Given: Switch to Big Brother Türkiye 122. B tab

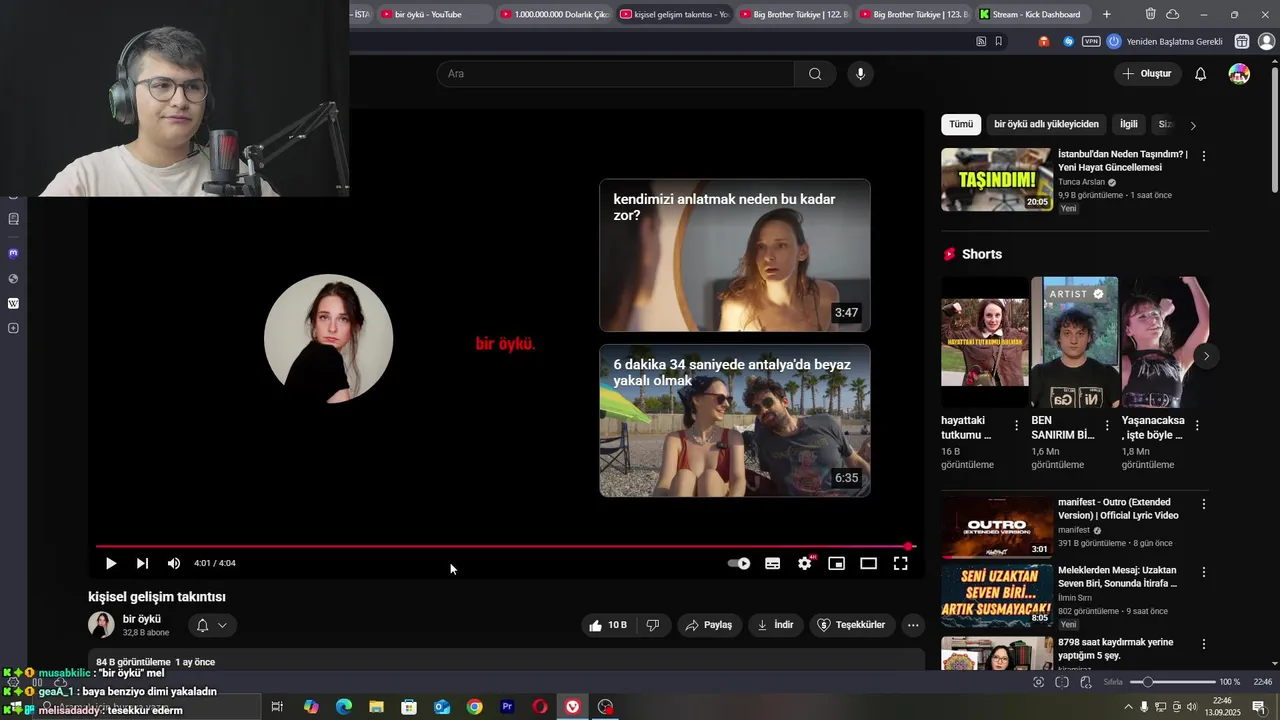Looking at the screenshot, I should click(793, 14).
